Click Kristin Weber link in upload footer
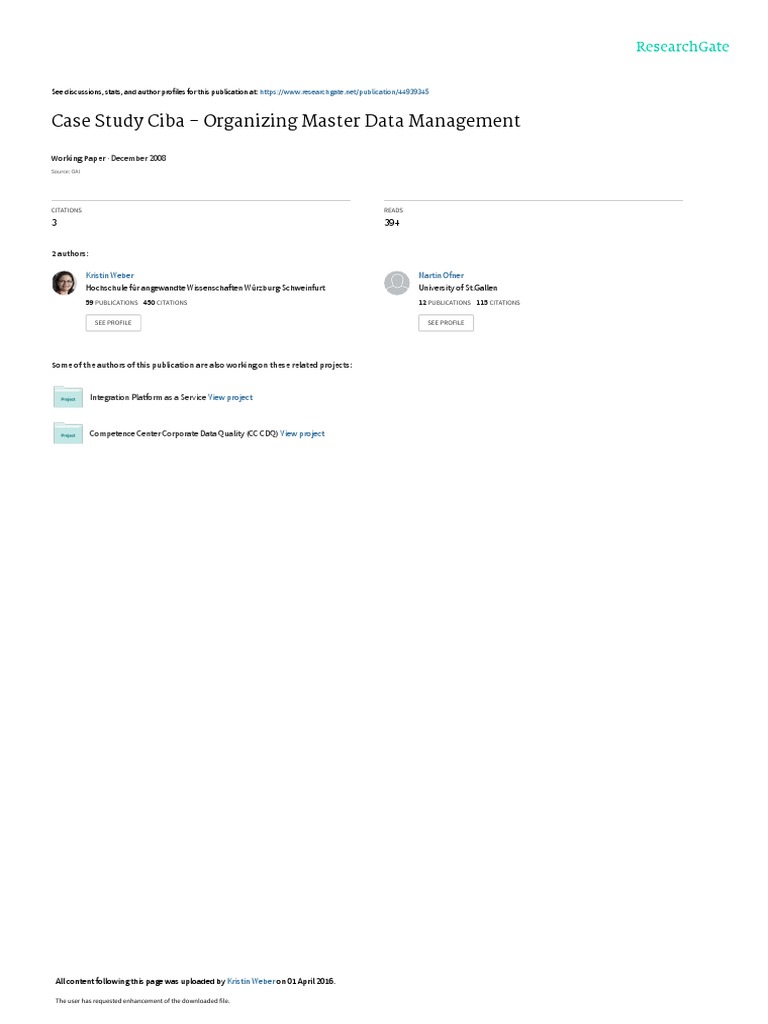768x1024 pixels. (251, 981)
